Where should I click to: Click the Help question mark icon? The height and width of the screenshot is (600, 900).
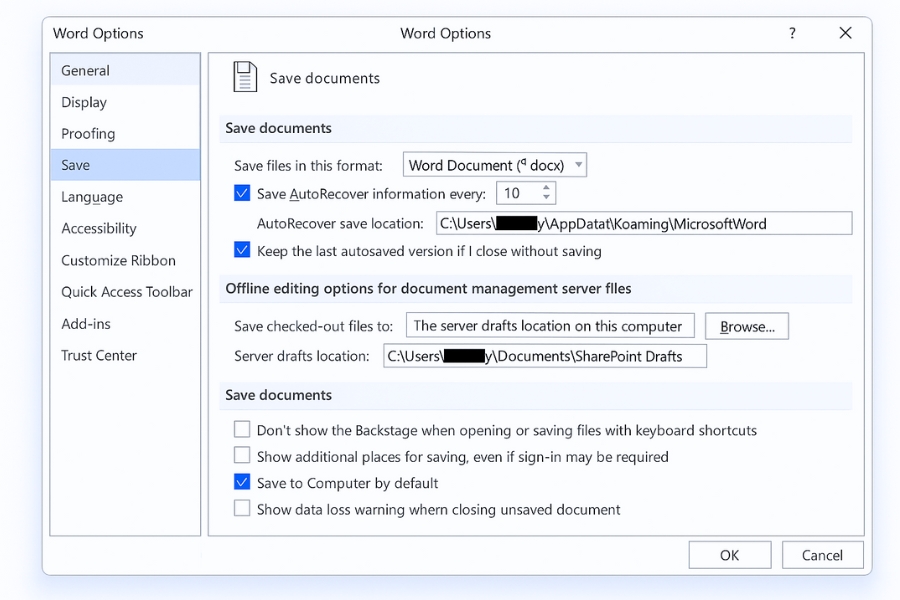[792, 33]
